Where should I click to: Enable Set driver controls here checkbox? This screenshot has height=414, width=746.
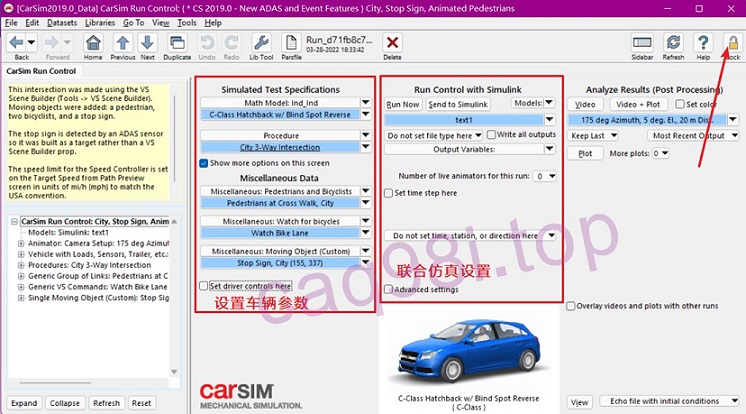(x=204, y=286)
